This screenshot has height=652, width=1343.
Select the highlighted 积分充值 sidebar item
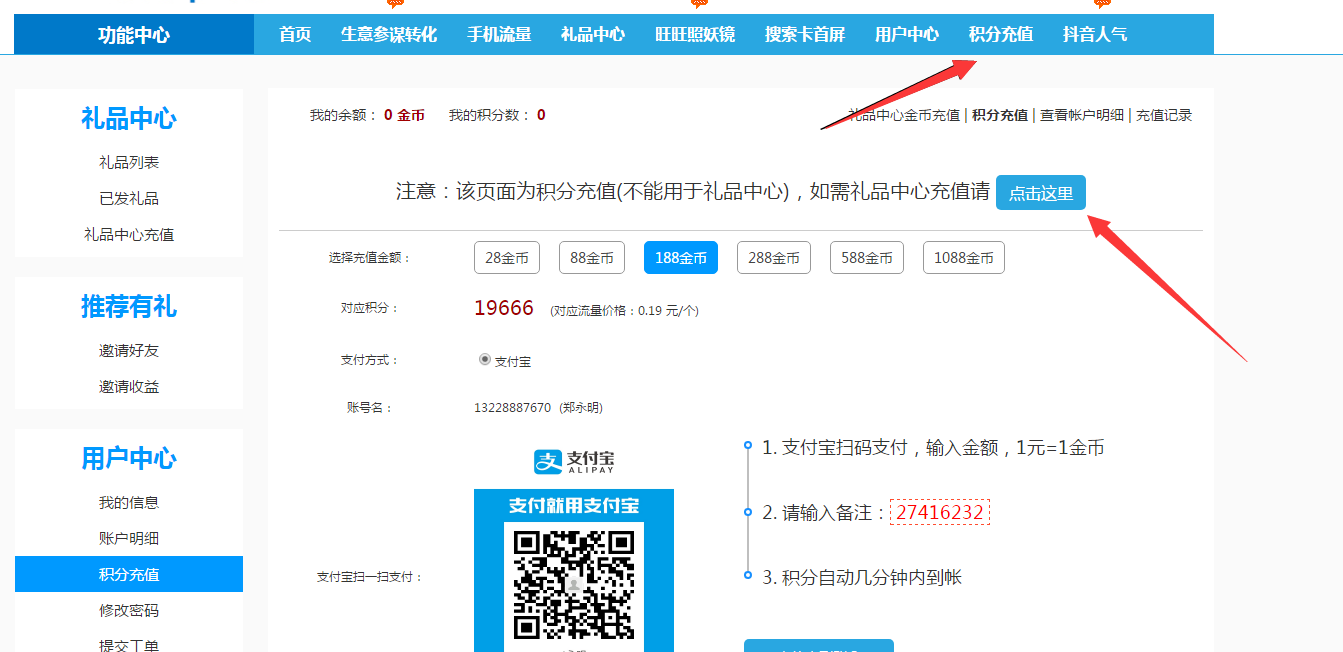click(x=129, y=574)
